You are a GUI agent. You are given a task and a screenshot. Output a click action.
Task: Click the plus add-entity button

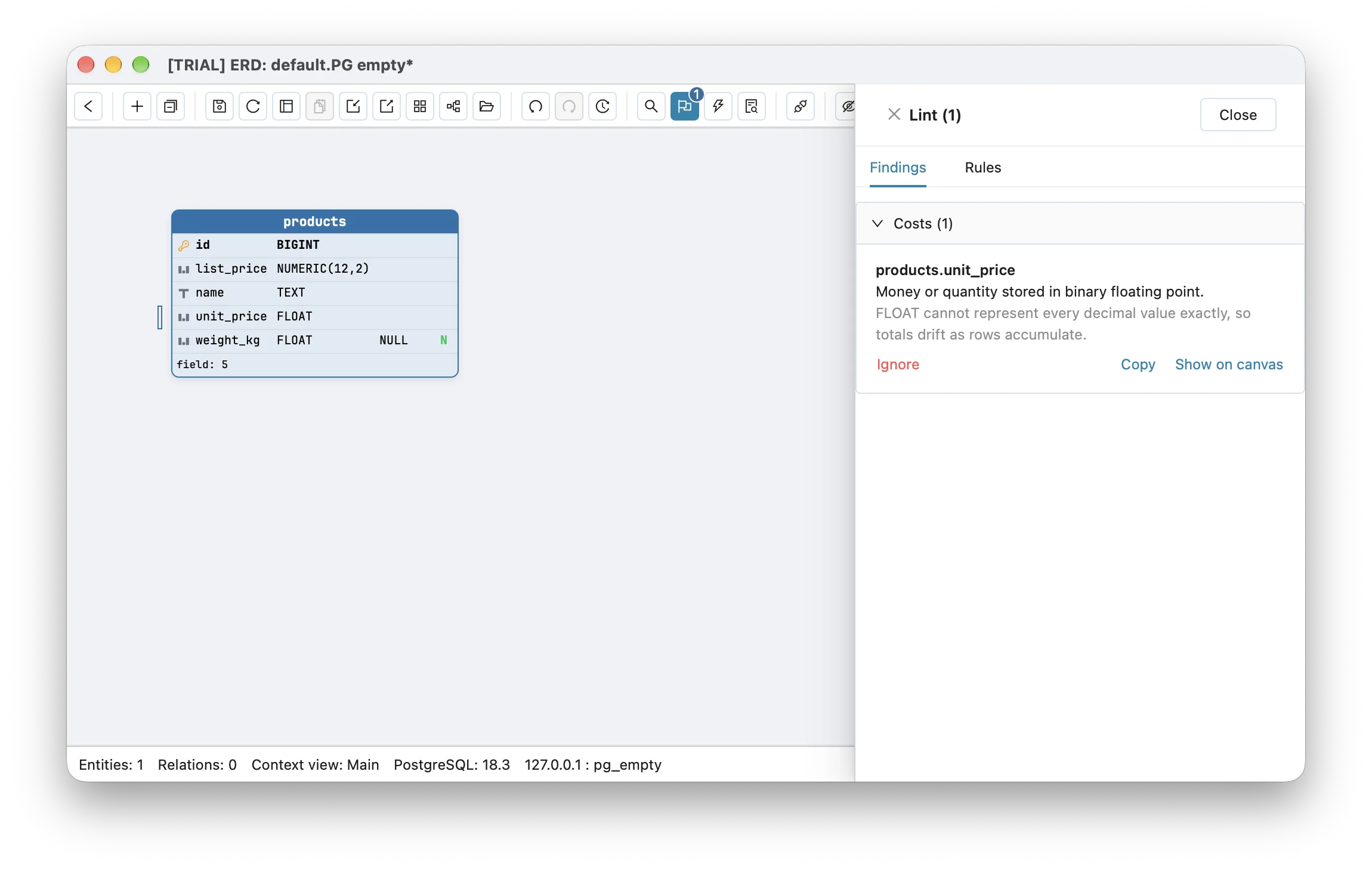(137, 106)
